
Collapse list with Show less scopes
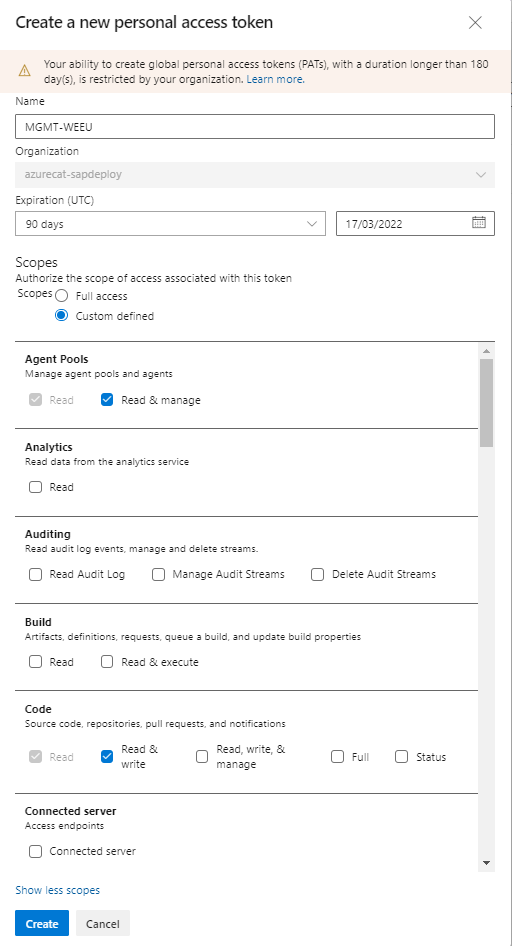pyautogui.click(x=57, y=890)
